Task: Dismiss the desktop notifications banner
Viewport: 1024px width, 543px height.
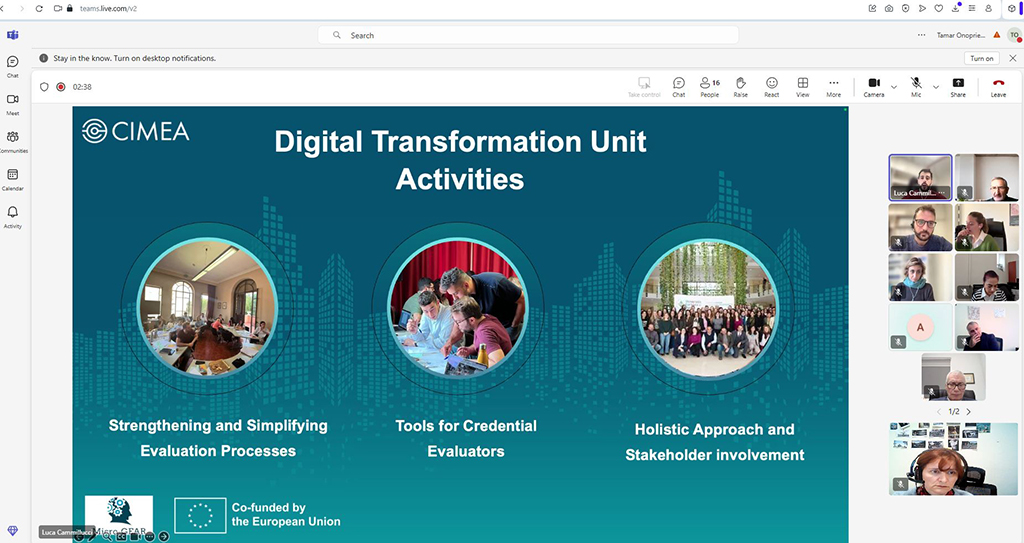Action: click(1012, 58)
